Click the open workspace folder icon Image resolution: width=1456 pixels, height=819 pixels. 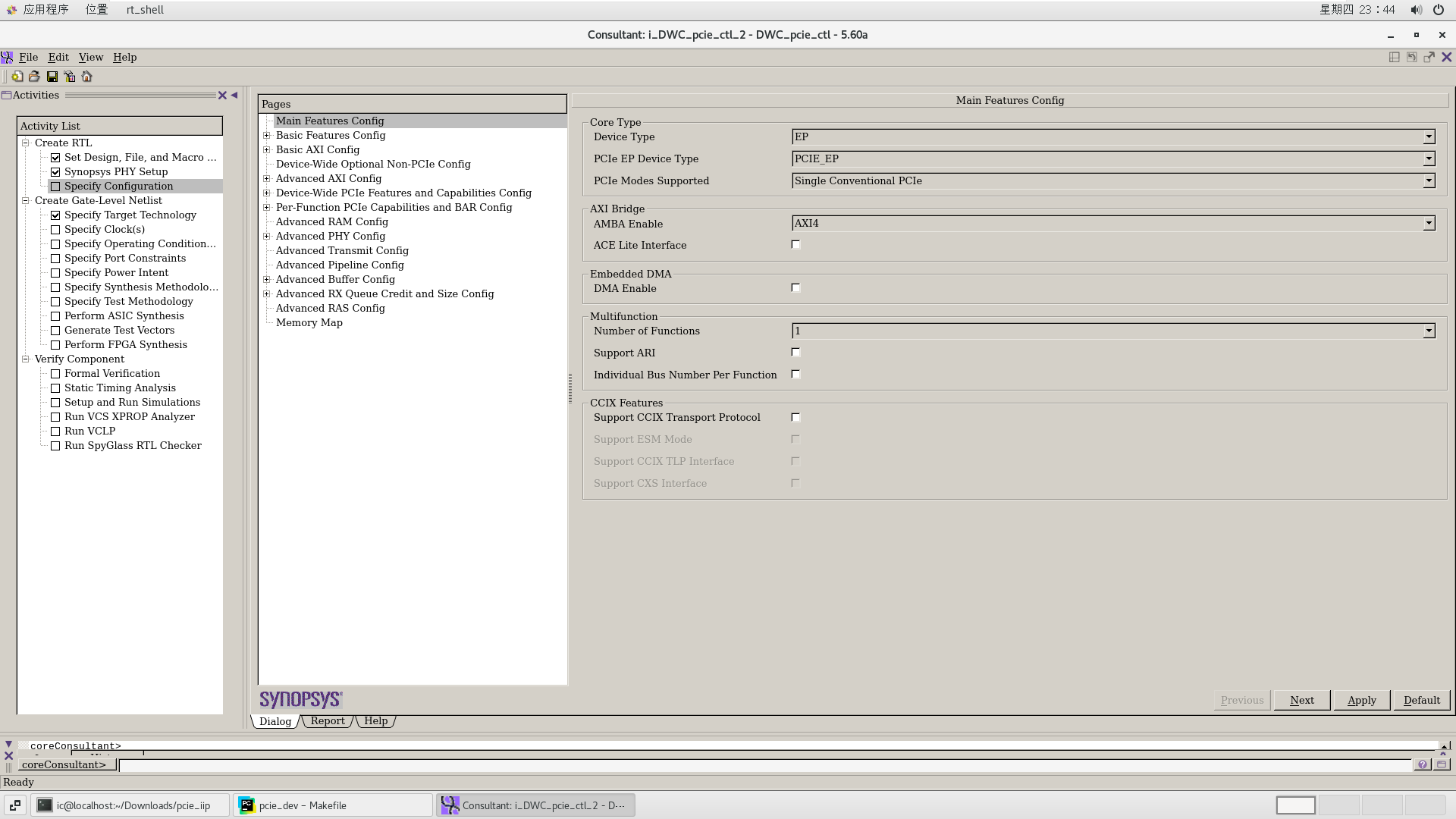[x=34, y=77]
